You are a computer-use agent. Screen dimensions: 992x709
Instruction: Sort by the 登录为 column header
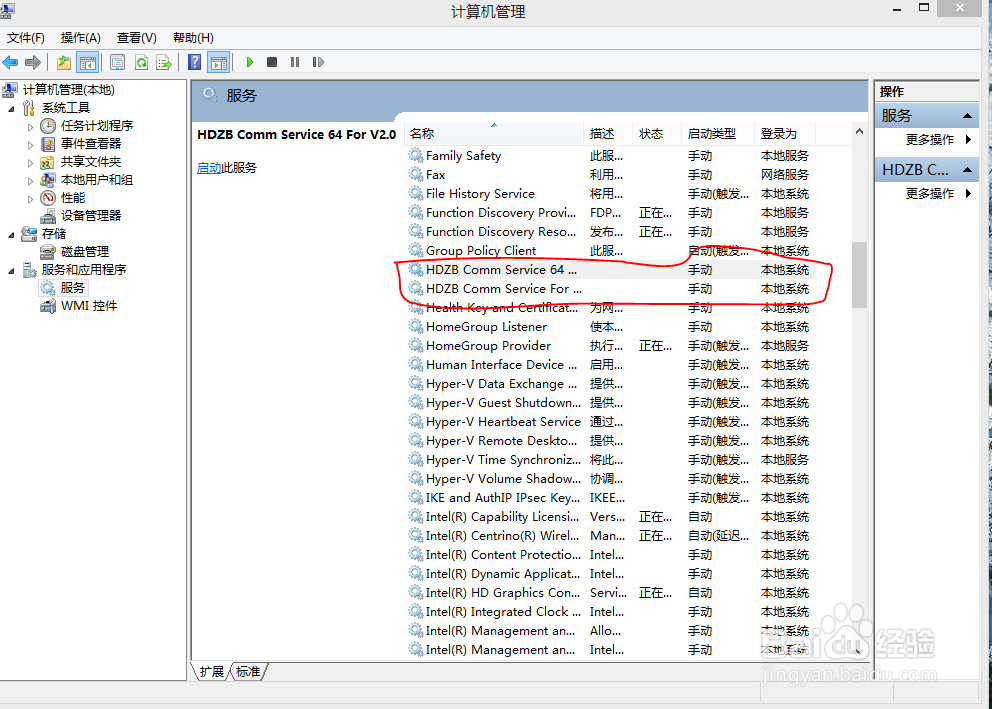784,133
